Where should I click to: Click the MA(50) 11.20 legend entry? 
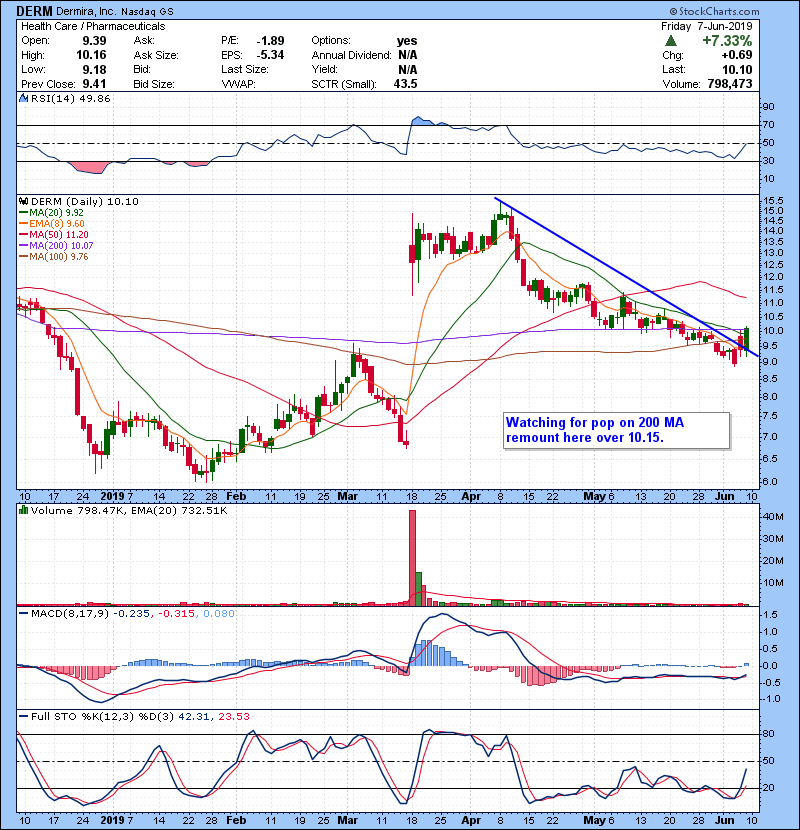(59, 234)
